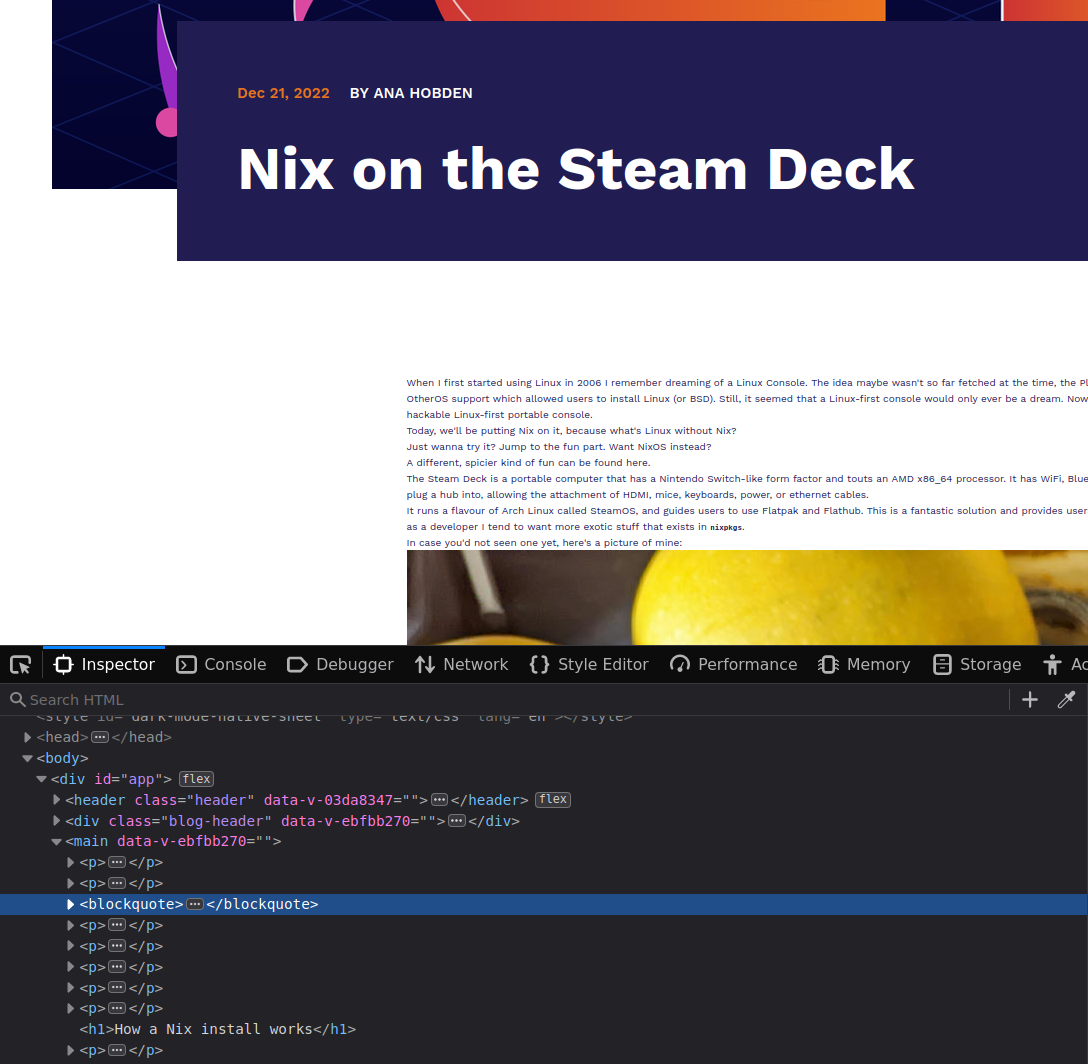
Task: Select the element picker tool
Action: (x=20, y=663)
